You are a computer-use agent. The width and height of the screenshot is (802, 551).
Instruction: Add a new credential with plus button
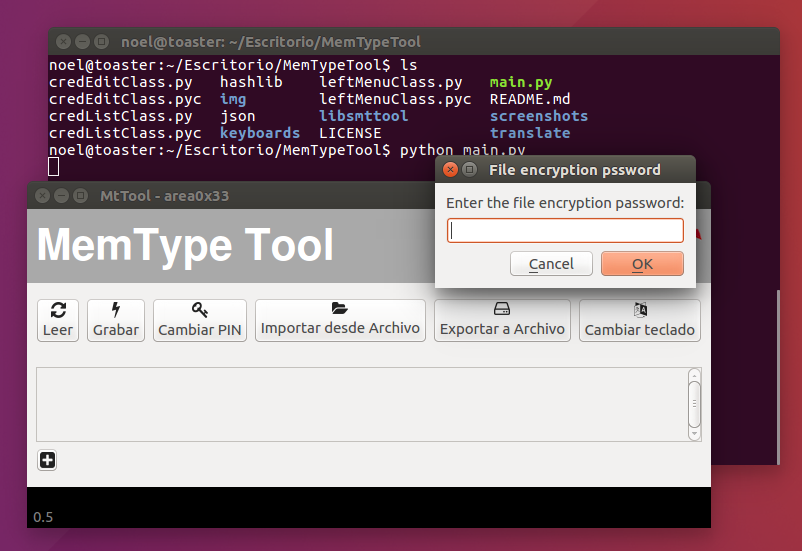coord(47,460)
